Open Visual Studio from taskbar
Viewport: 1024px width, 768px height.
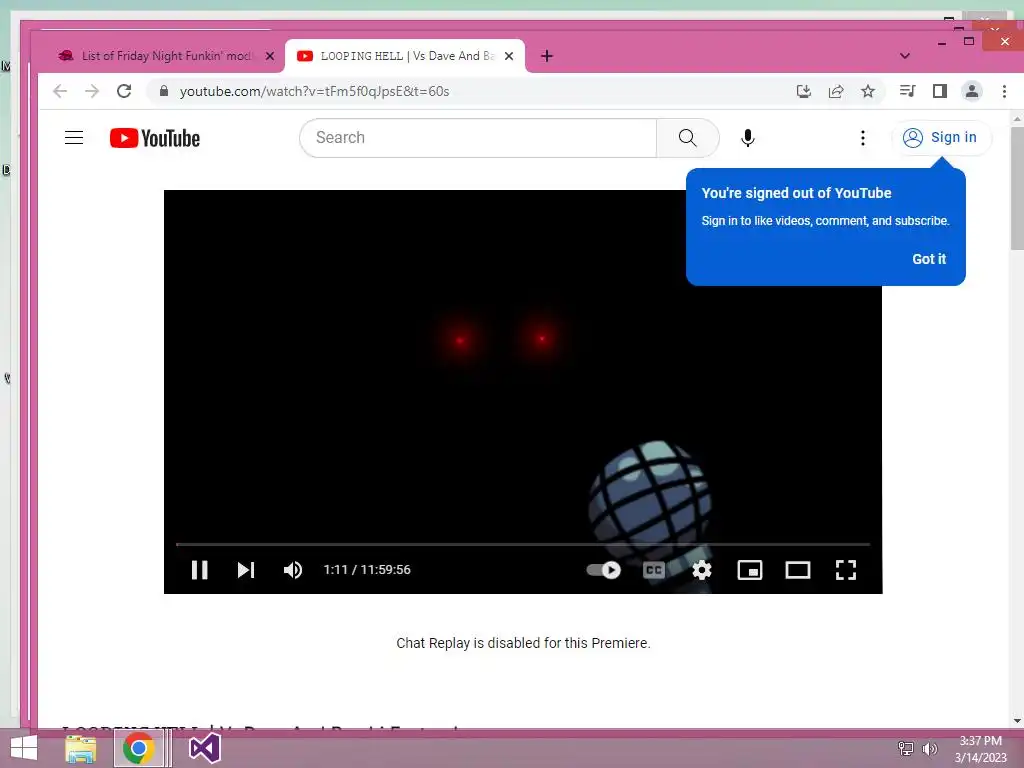tap(204, 748)
